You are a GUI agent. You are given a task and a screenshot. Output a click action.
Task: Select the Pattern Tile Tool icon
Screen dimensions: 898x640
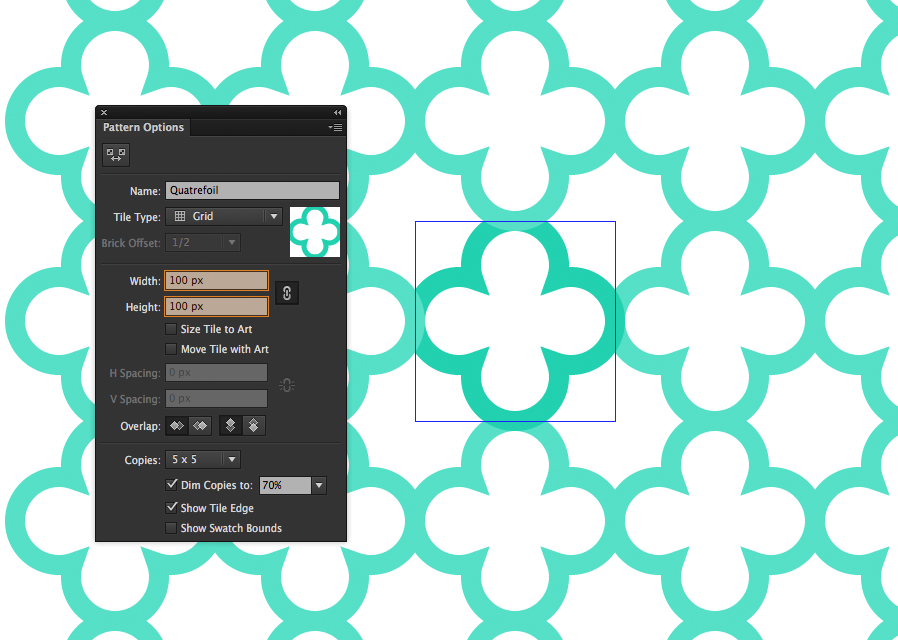[x=115, y=155]
